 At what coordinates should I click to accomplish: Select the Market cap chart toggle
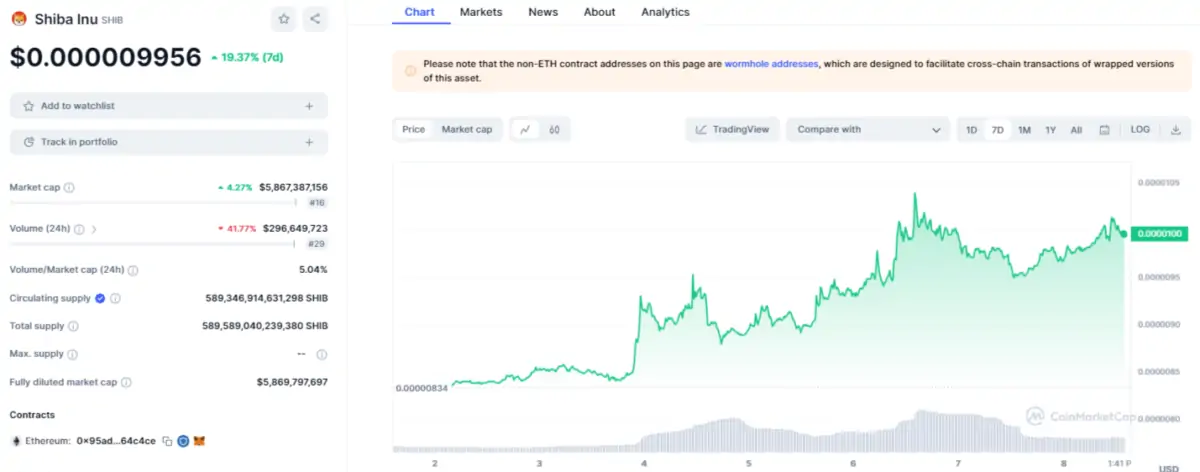click(467, 129)
